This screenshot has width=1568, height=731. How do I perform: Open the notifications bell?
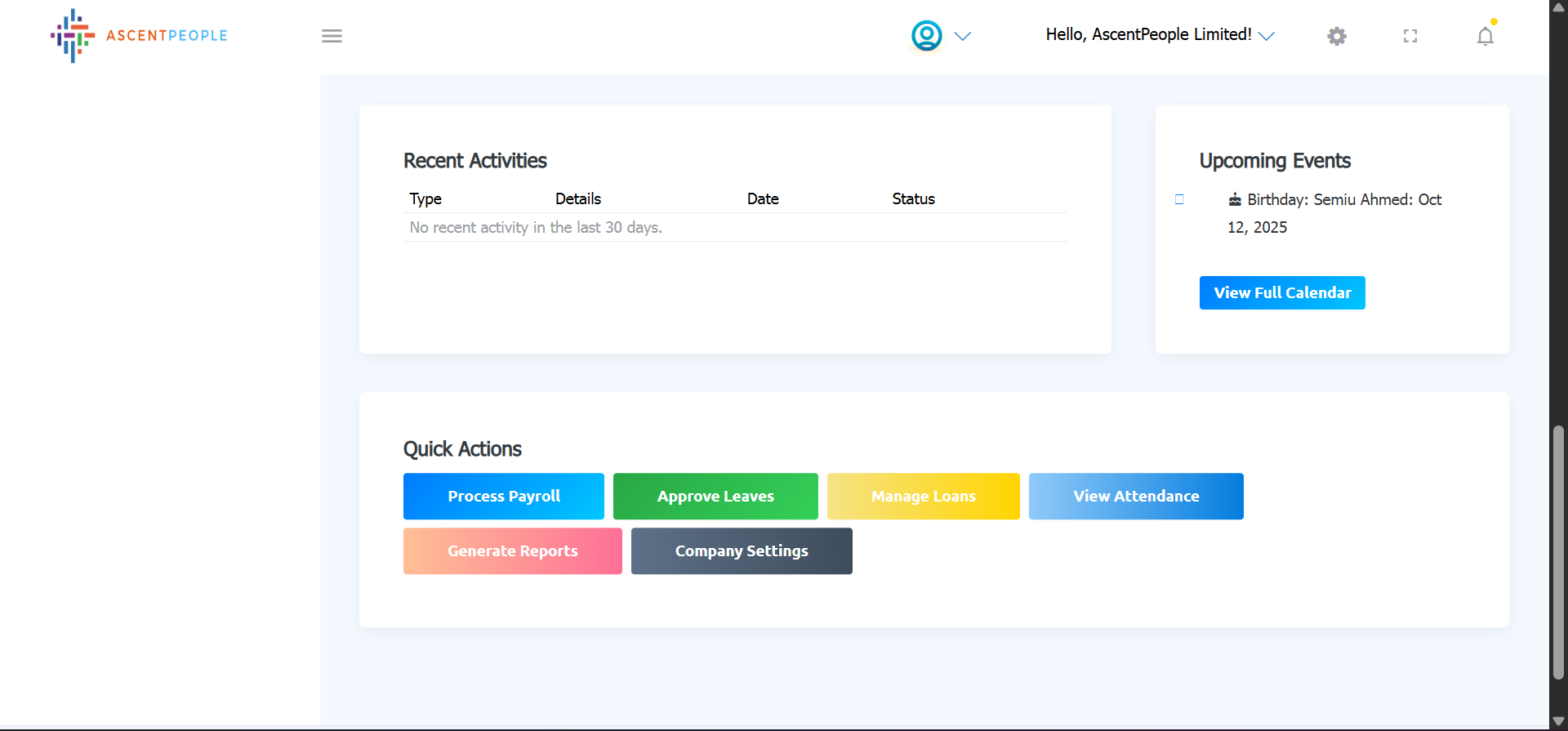click(1485, 37)
